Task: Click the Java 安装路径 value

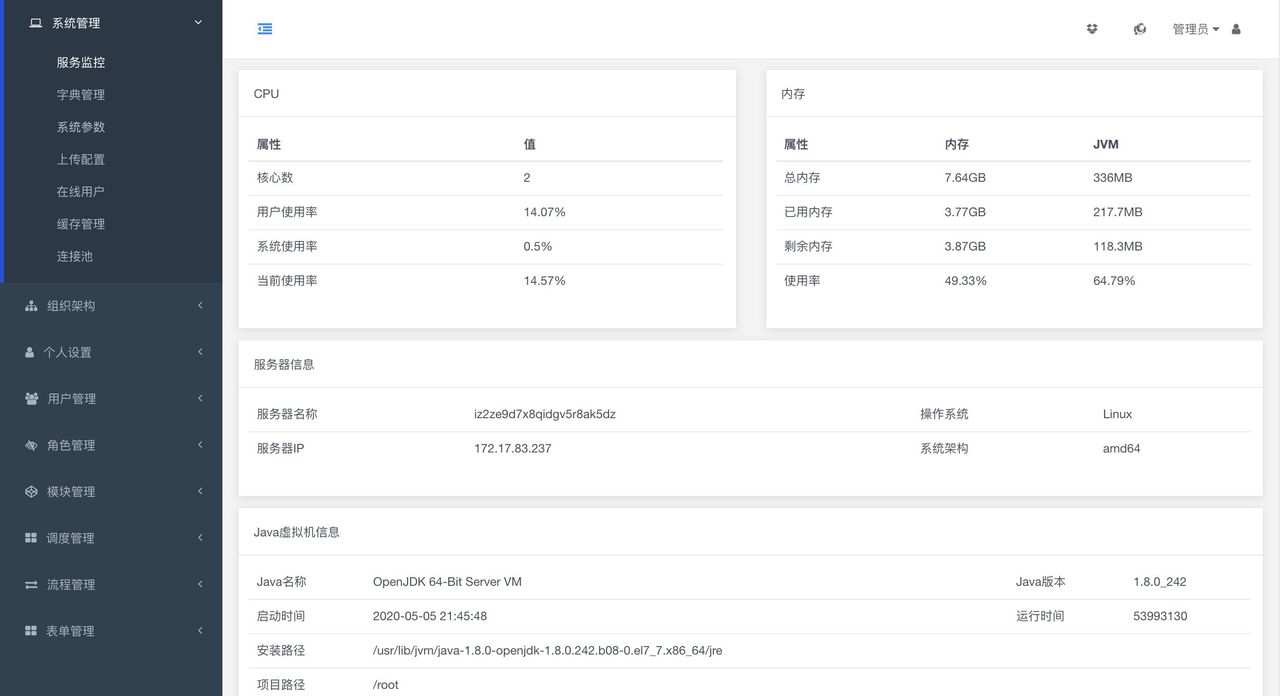Action: coord(548,651)
